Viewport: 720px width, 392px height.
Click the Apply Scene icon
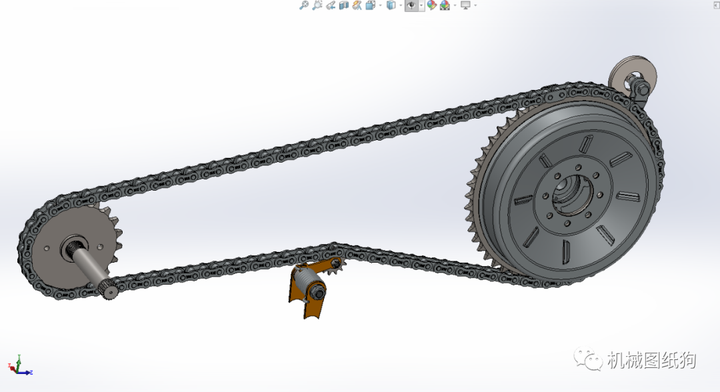[x=444, y=5]
